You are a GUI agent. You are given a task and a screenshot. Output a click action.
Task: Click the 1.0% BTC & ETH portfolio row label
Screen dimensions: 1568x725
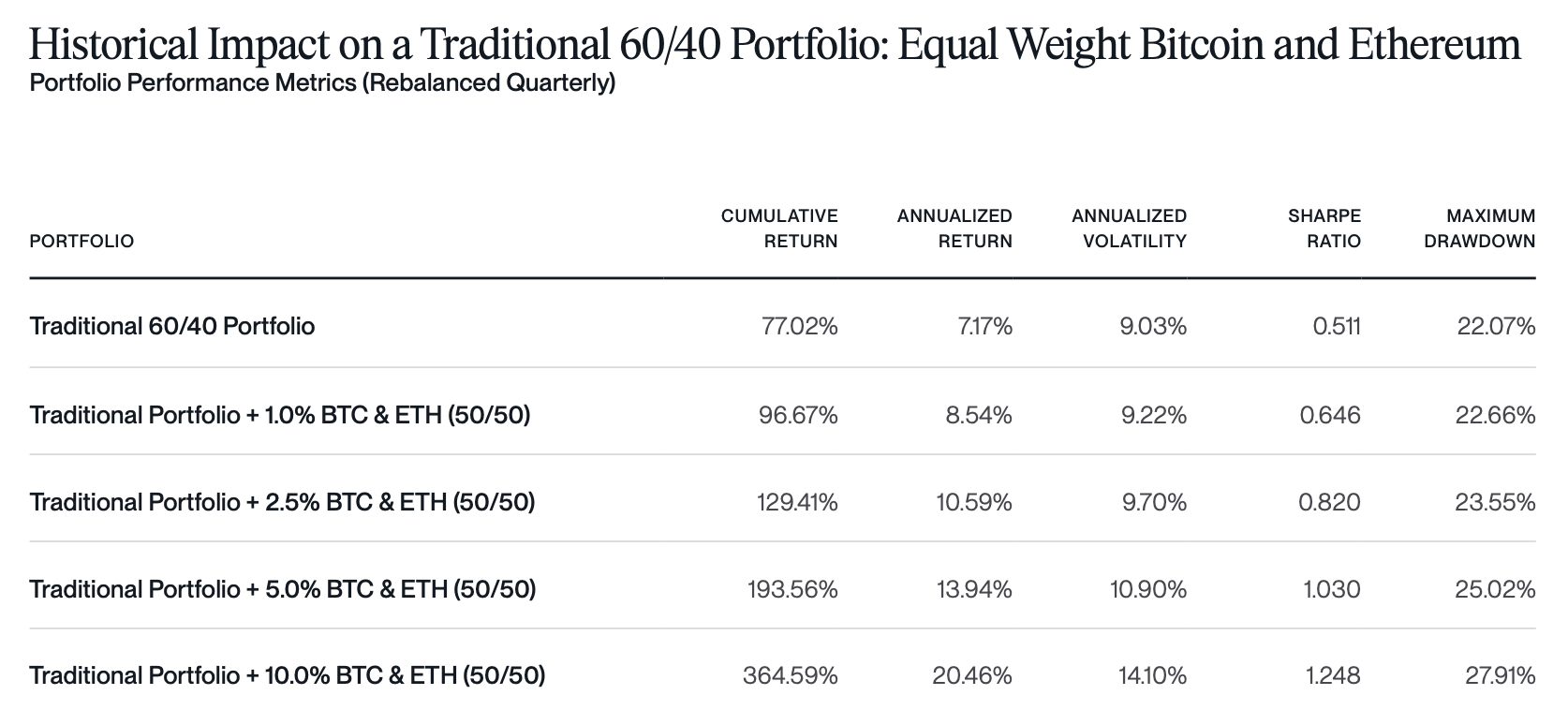click(x=280, y=414)
